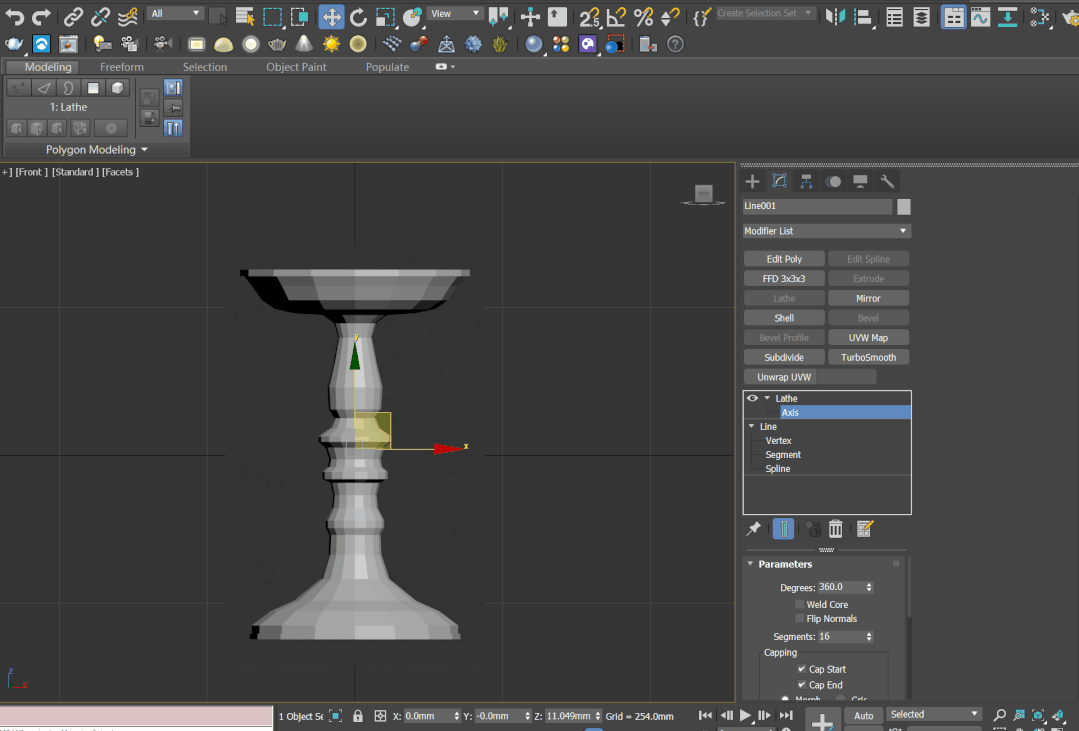The image size is (1079, 731).
Task: Switch to the Freeform ribbon tab
Action: point(122,67)
